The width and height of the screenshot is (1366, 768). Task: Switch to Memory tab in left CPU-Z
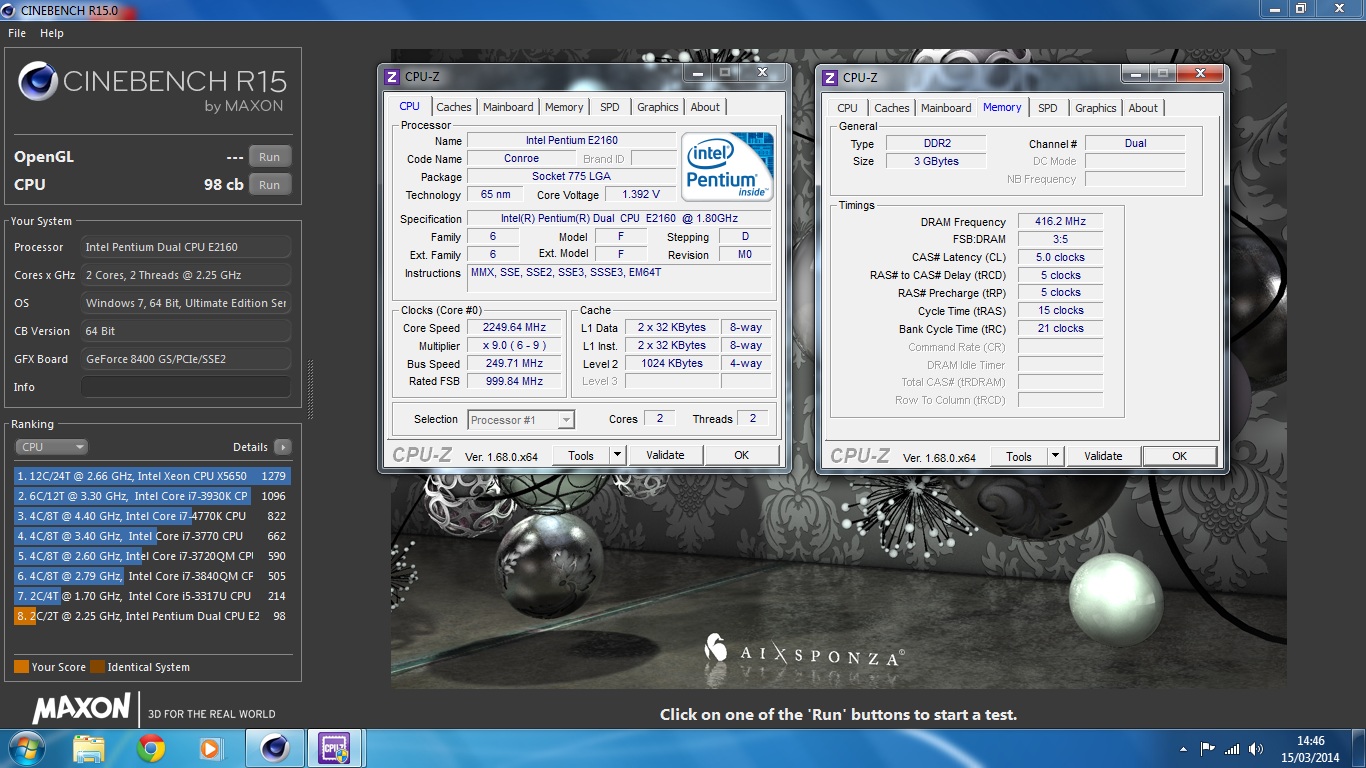(x=564, y=107)
